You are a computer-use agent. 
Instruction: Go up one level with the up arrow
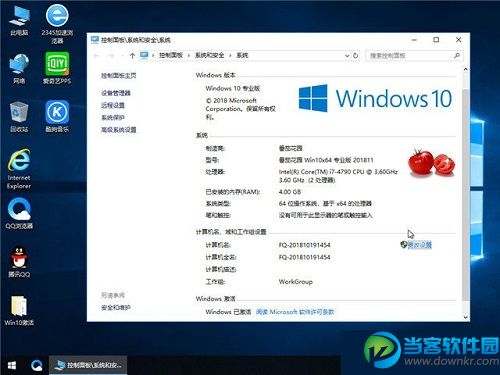tap(132, 56)
